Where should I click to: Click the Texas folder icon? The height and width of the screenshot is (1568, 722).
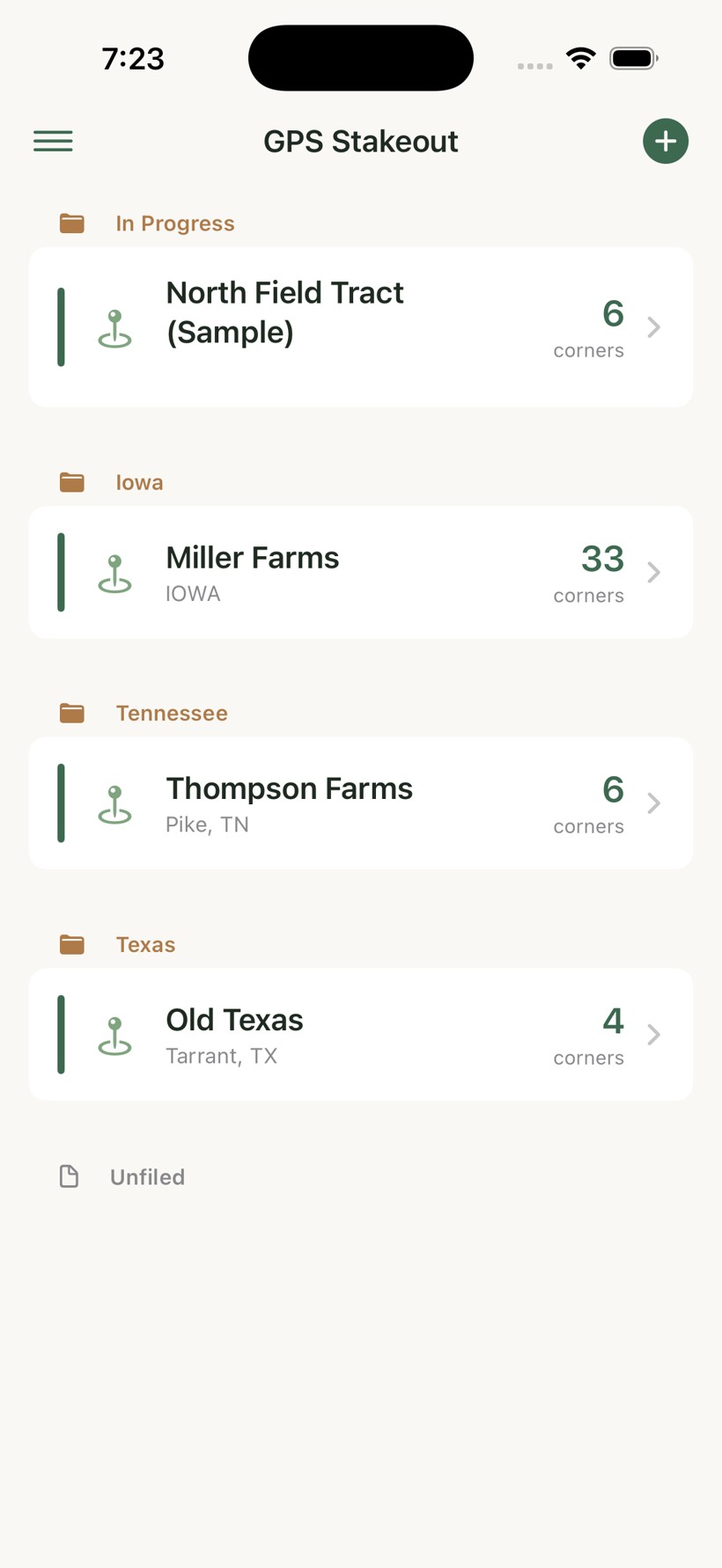pos(72,944)
